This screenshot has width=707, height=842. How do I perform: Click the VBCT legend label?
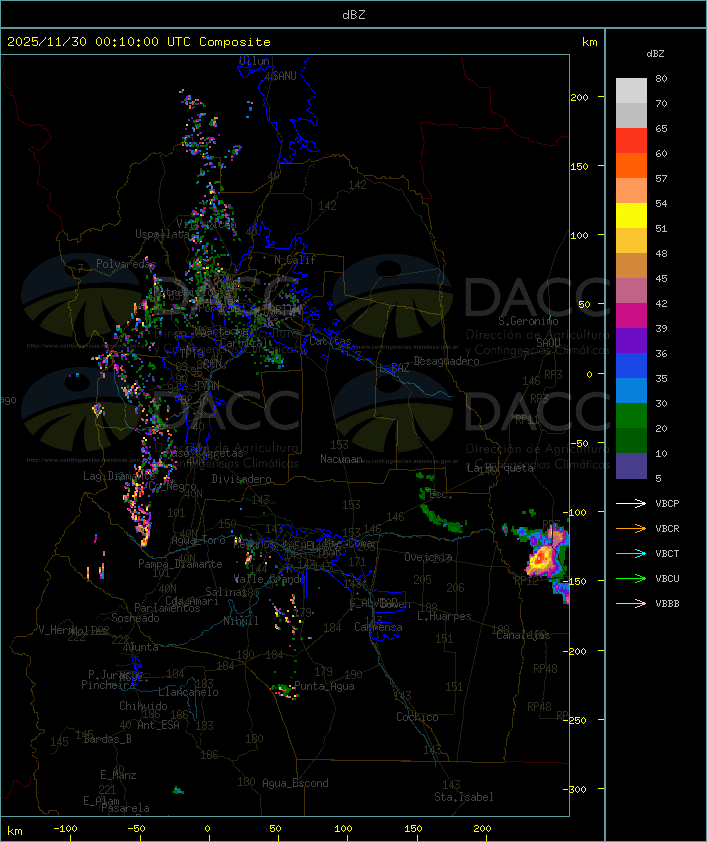pyautogui.click(x=667, y=553)
